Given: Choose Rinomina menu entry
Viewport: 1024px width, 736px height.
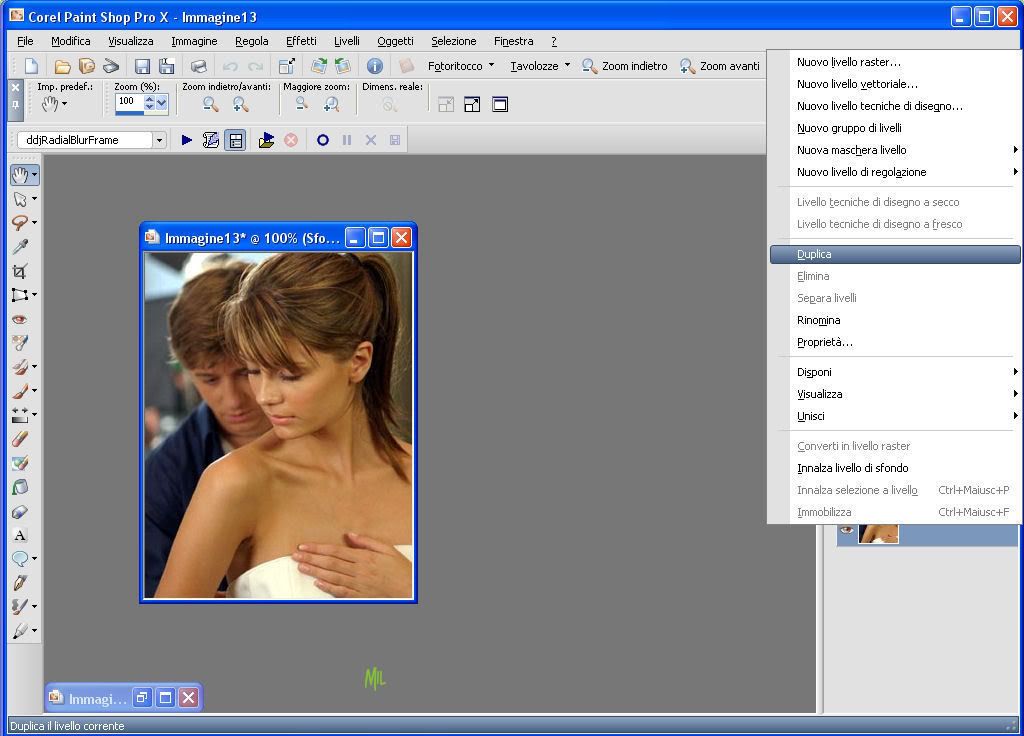Looking at the screenshot, I should pyautogui.click(x=895, y=321).
